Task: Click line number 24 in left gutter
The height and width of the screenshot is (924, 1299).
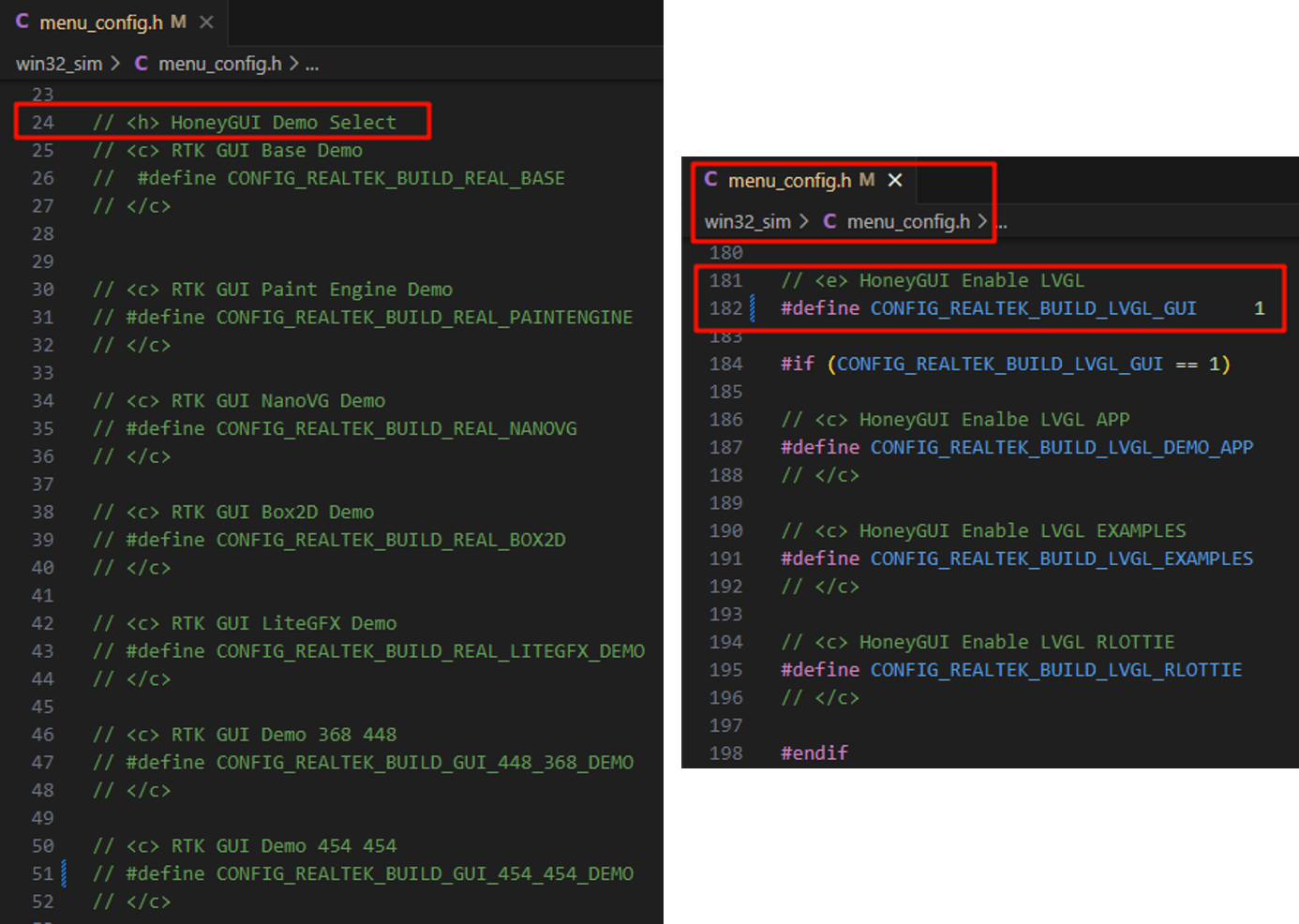Action: 43,123
